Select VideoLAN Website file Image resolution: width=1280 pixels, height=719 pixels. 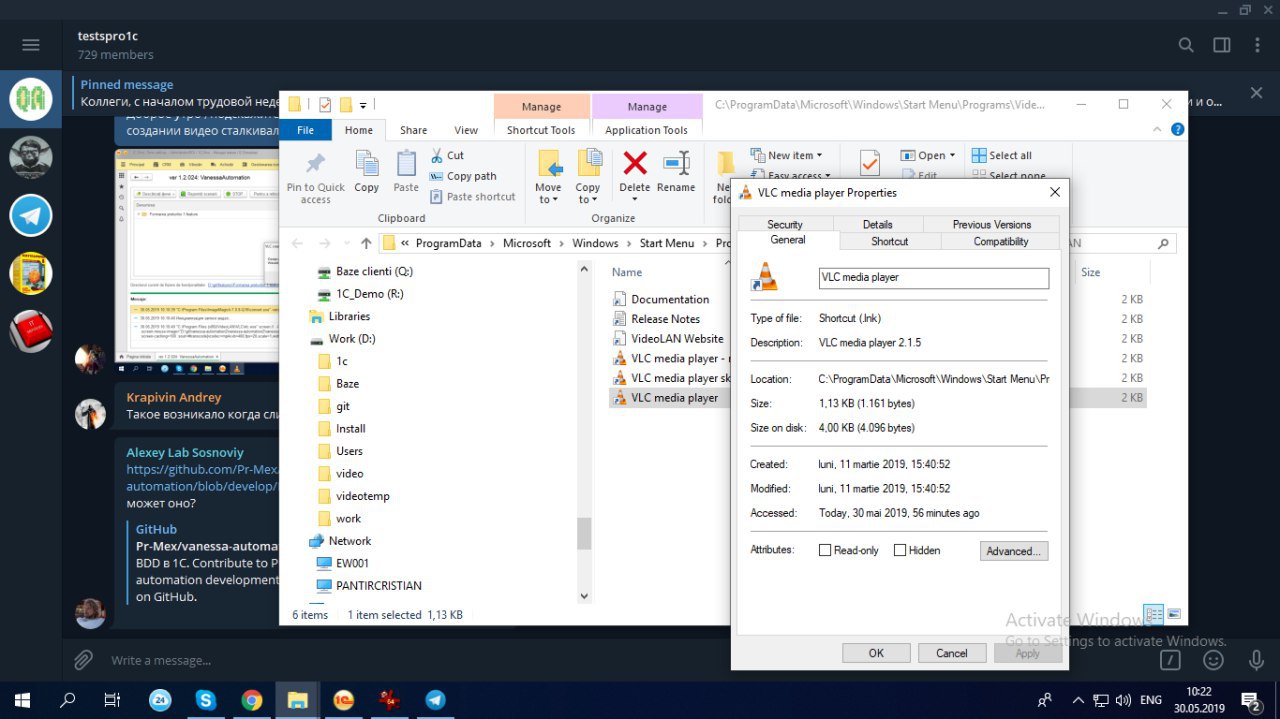click(676, 339)
